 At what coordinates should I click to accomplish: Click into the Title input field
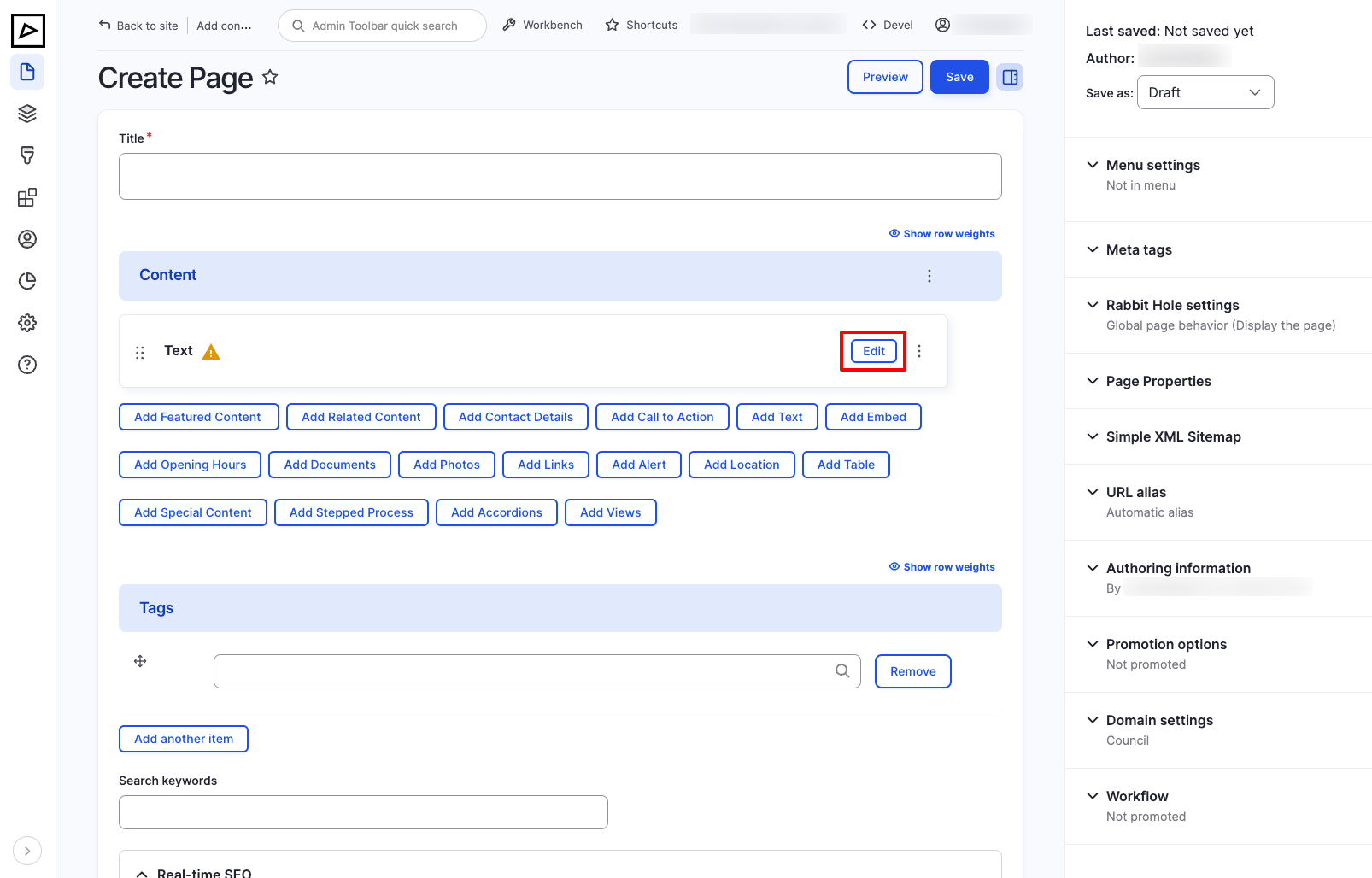pyautogui.click(x=560, y=177)
